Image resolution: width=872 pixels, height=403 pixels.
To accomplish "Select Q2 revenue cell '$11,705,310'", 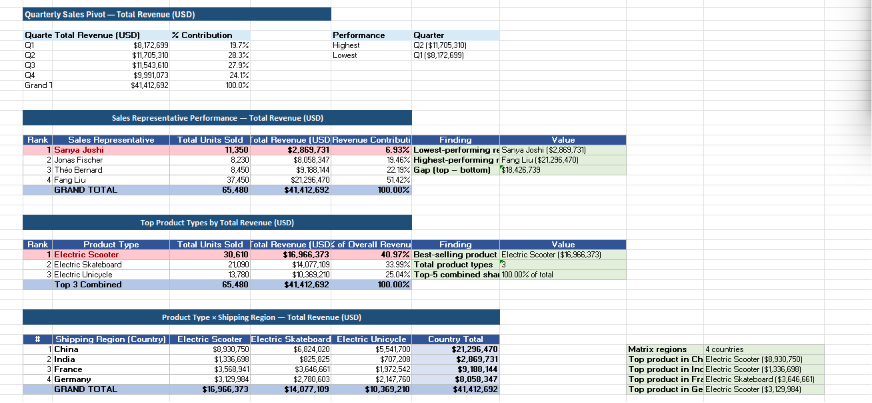I will (x=112, y=55).
